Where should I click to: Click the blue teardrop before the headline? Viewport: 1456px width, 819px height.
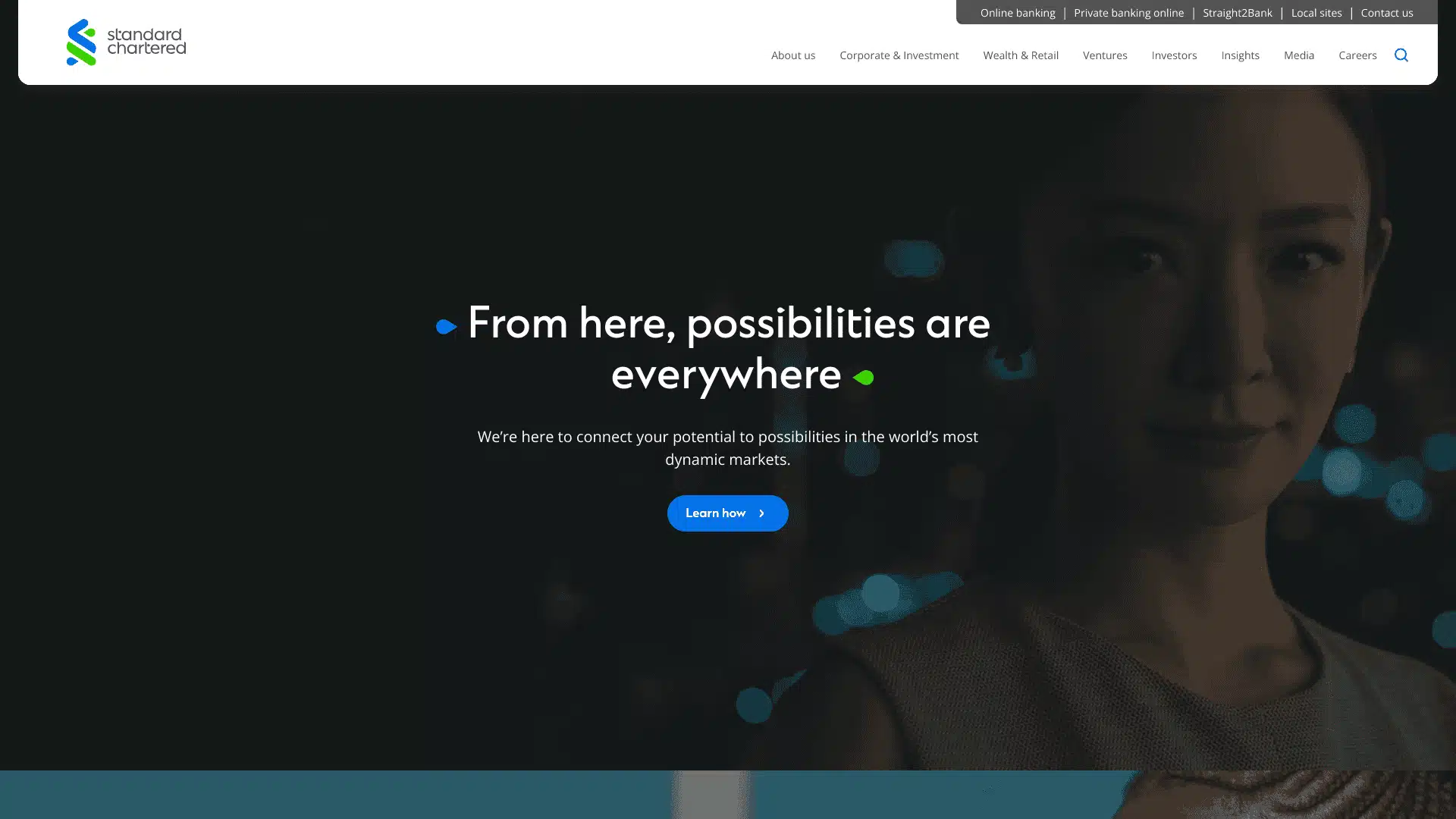click(x=447, y=327)
